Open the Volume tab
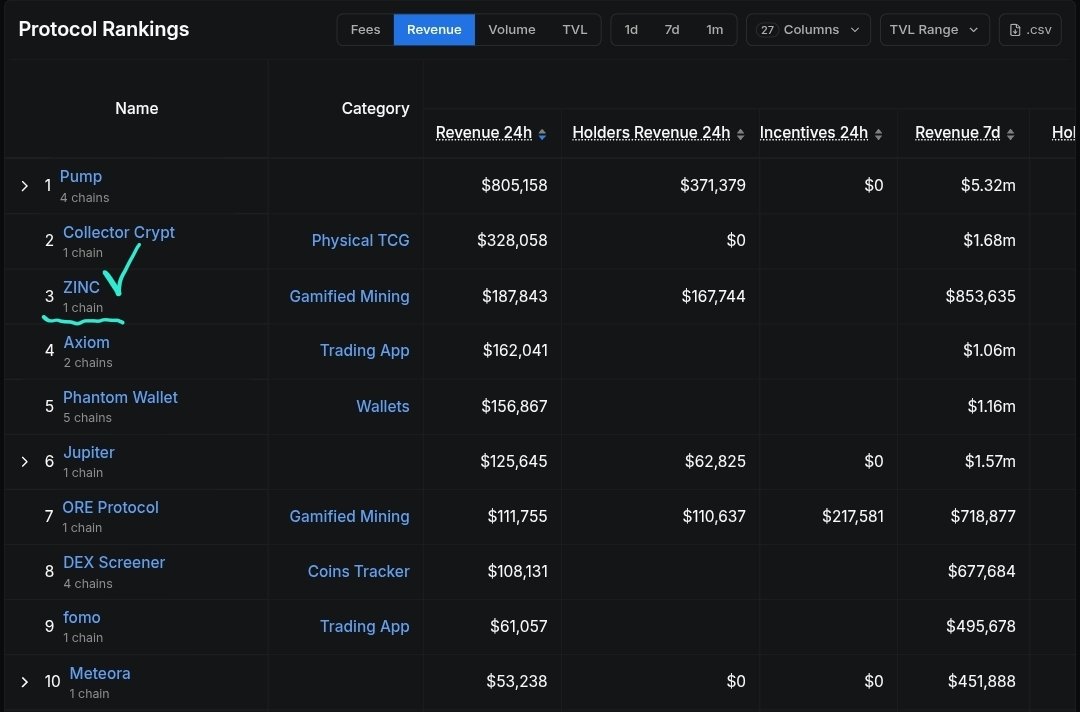1080x712 pixels. pyautogui.click(x=512, y=30)
